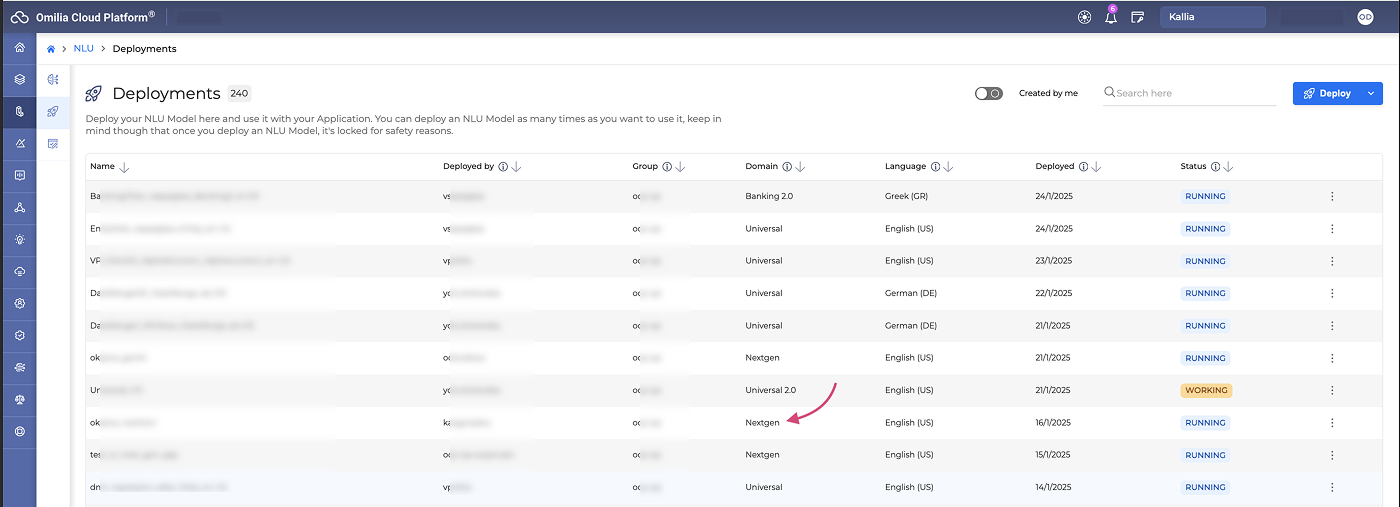The height and width of the screenshot is (507, 1400).
Task: Sort the table by Name column arrow
Action: (124, 167)
